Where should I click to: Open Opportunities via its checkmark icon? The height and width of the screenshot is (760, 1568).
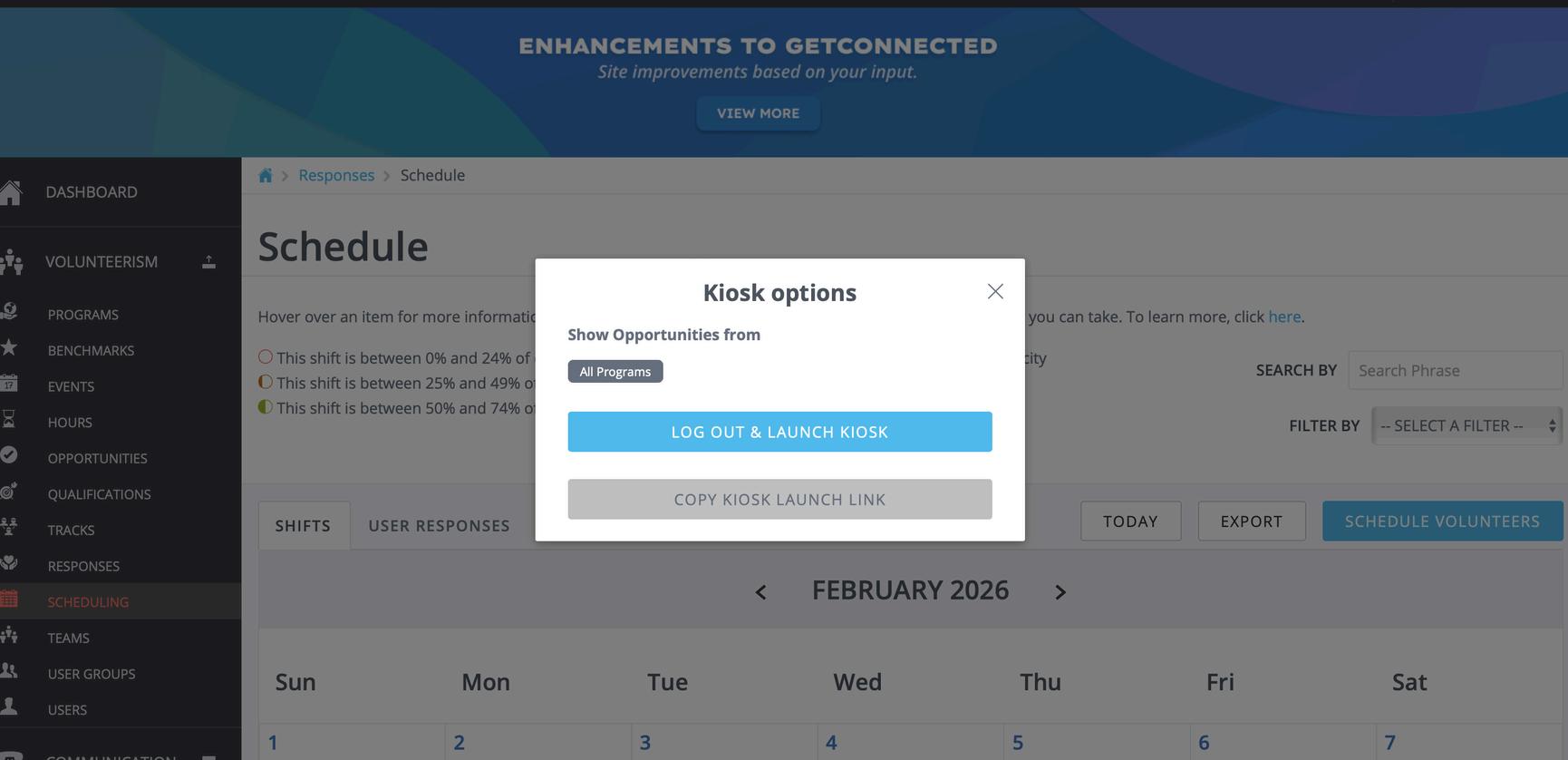[x=9, y=455]
